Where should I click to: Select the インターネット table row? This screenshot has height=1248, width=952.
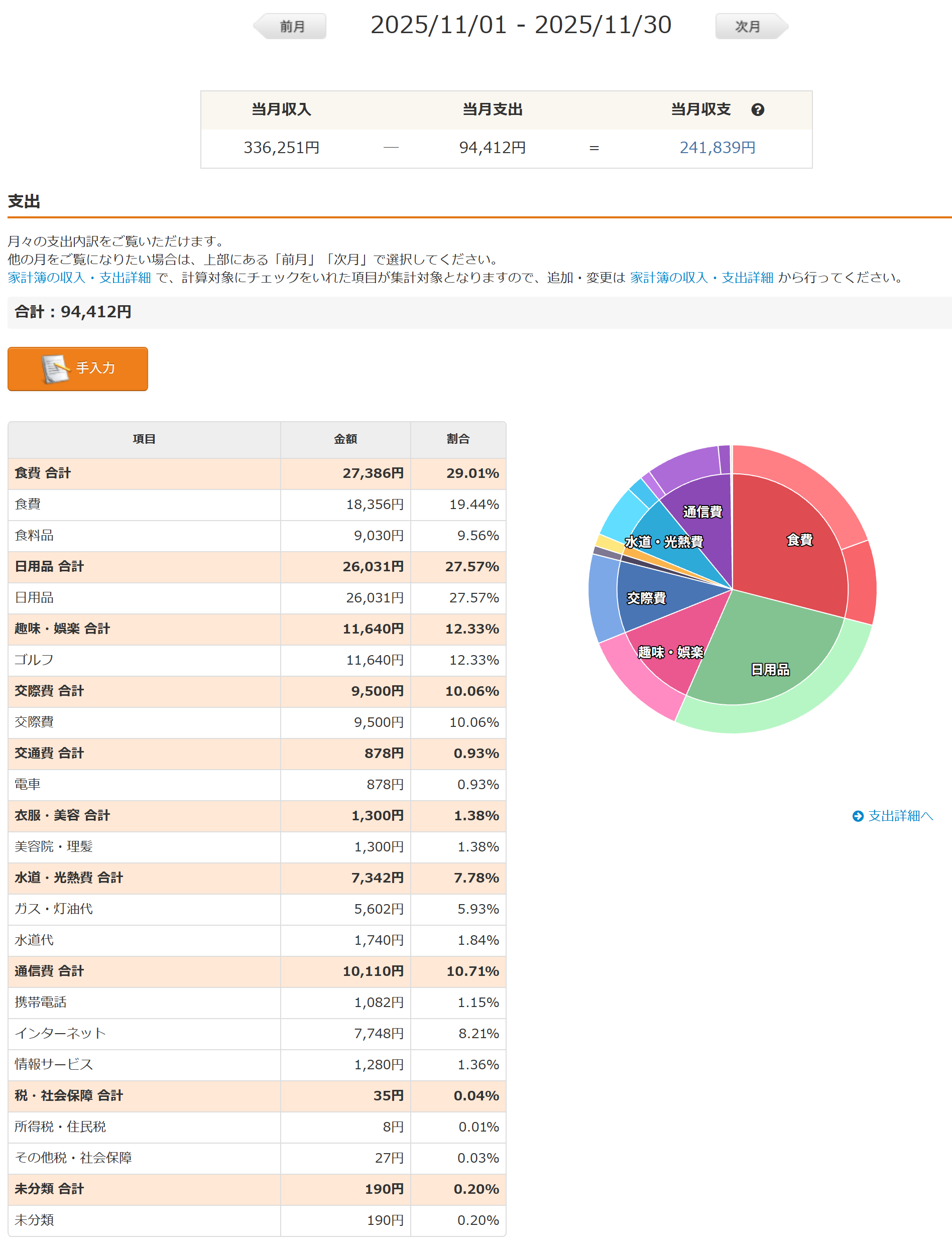pos(257,1033)
